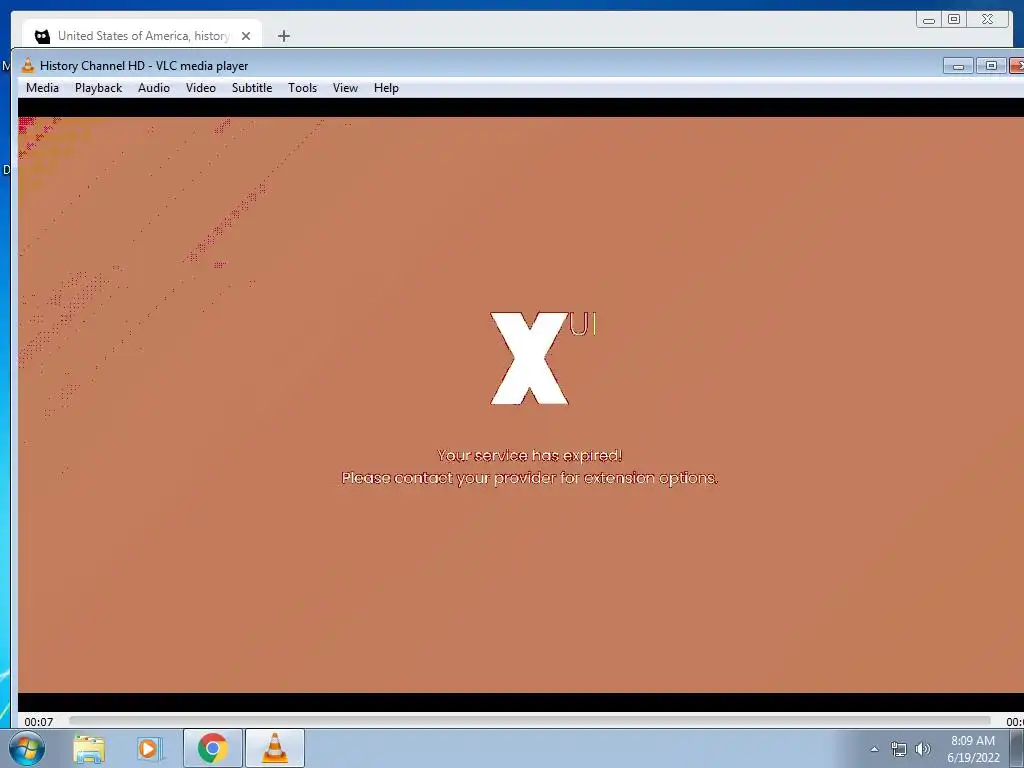This screenshot has height=768, width=1024.
Task: Click the "Please contact your provider" message
Action: (x=530, y=478)
